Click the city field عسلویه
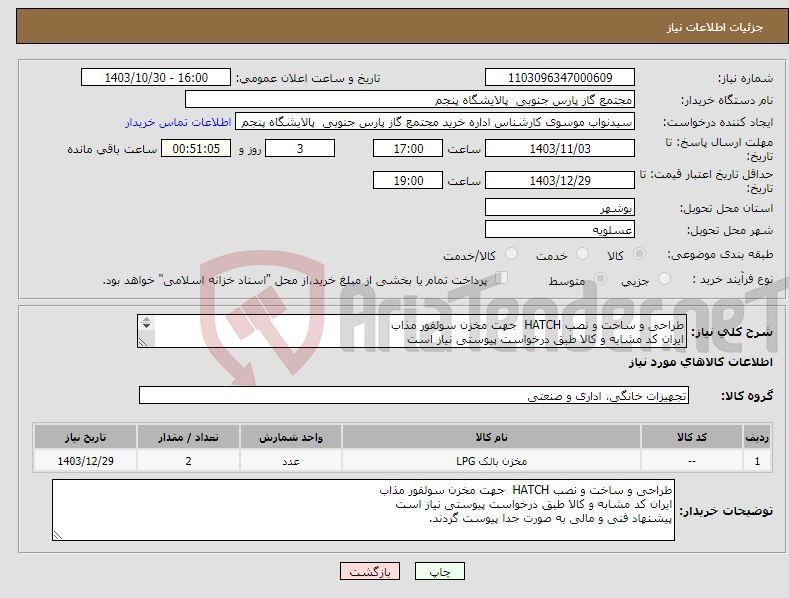Viewport: 789px width, 598px height. (x=560, y=229)
